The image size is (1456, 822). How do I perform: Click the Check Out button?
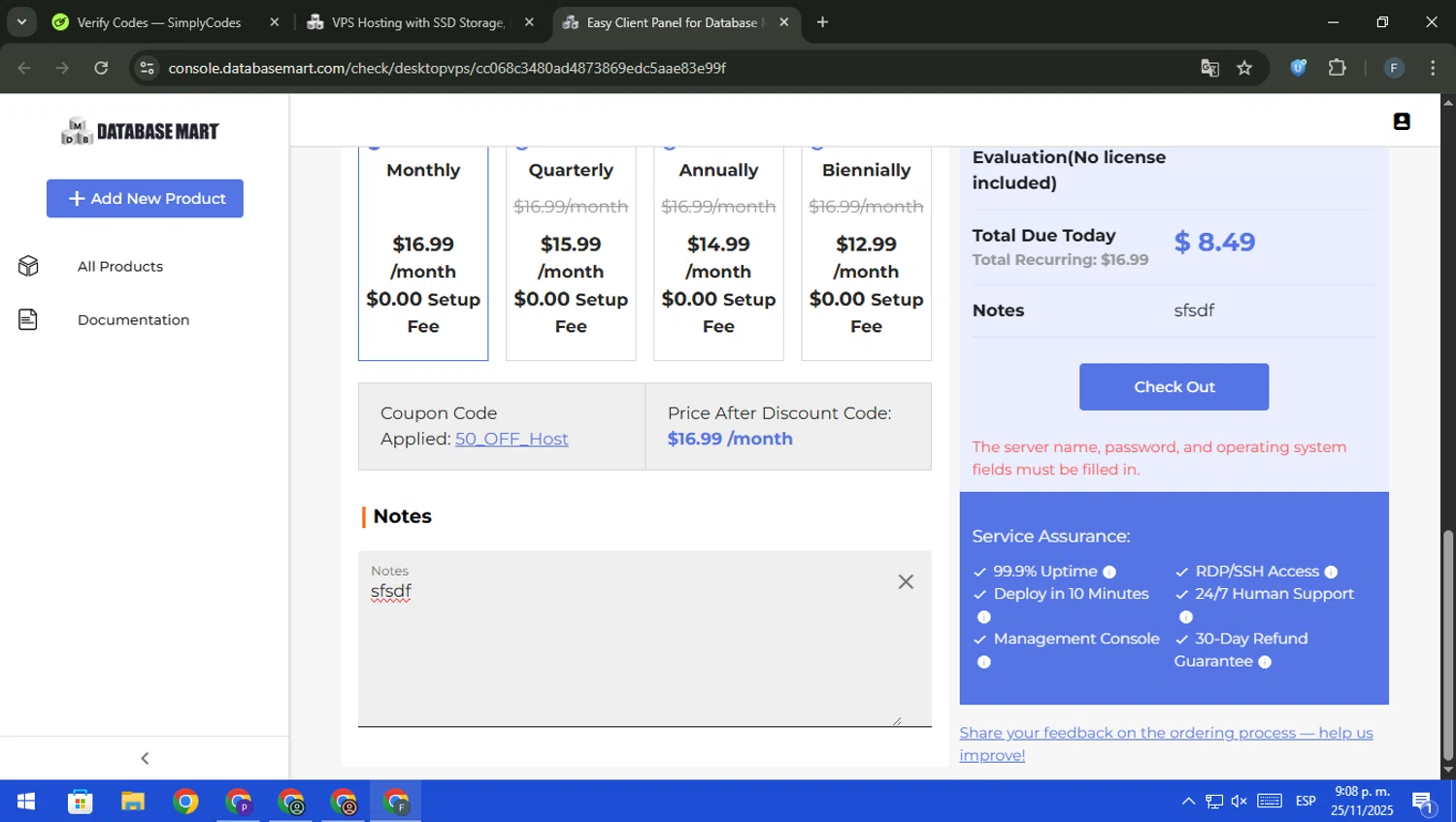tap(1174, 386)
